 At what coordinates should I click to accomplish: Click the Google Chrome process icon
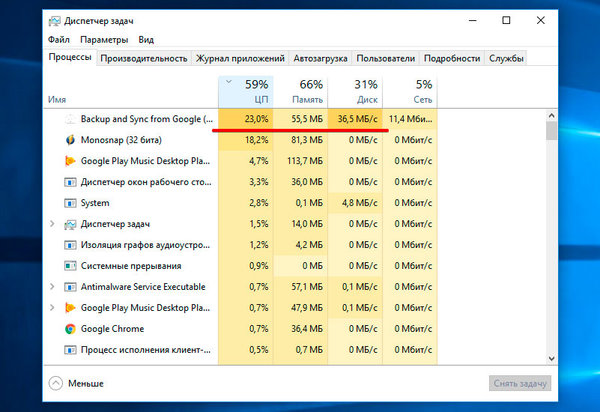click(x=70, y=329)
